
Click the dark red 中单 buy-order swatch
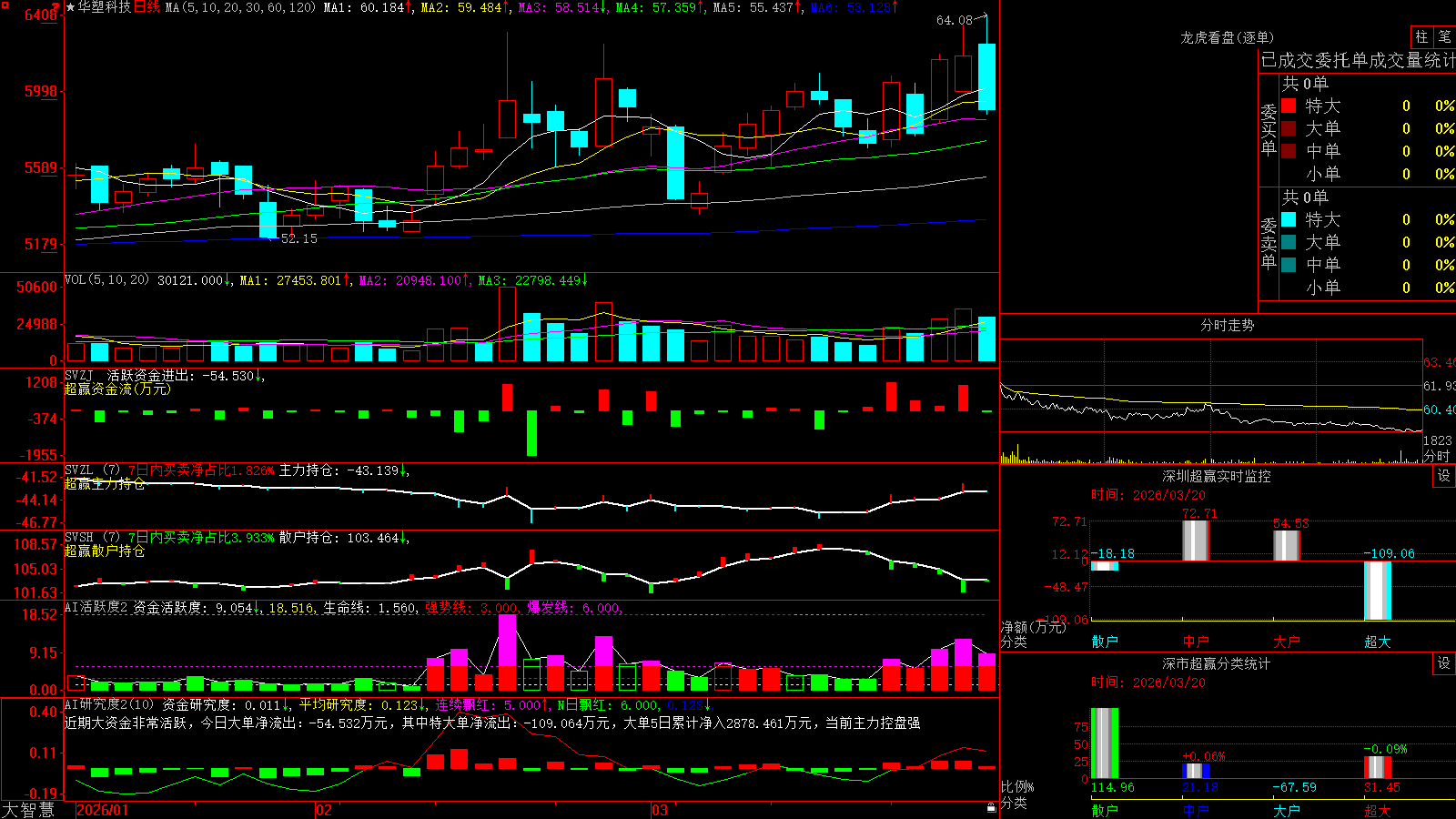1289,151
